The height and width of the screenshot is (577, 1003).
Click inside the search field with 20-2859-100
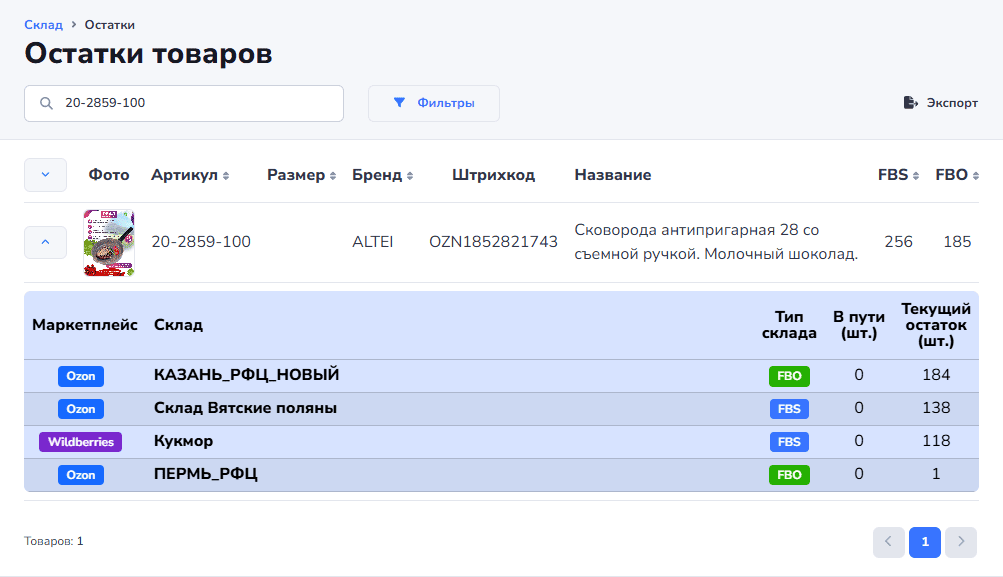click(x=200, y=103)
